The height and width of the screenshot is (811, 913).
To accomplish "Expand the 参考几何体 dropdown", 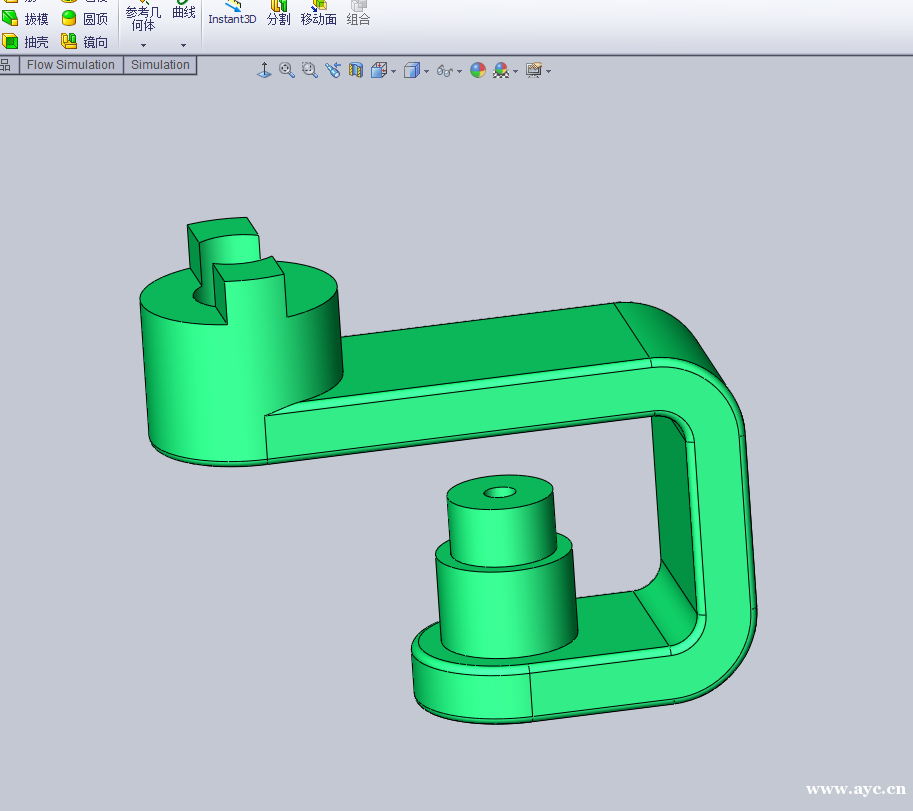I will click(x=143, y=45).
